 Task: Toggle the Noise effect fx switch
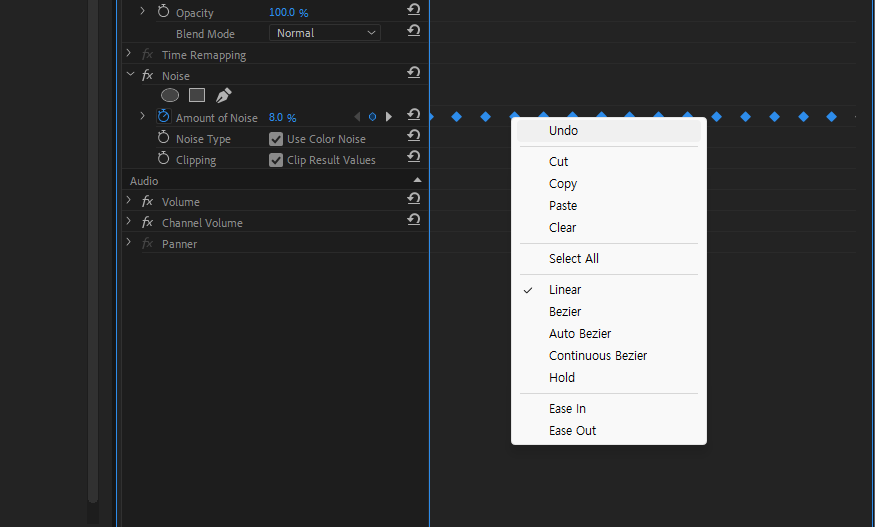coord(147,76)
